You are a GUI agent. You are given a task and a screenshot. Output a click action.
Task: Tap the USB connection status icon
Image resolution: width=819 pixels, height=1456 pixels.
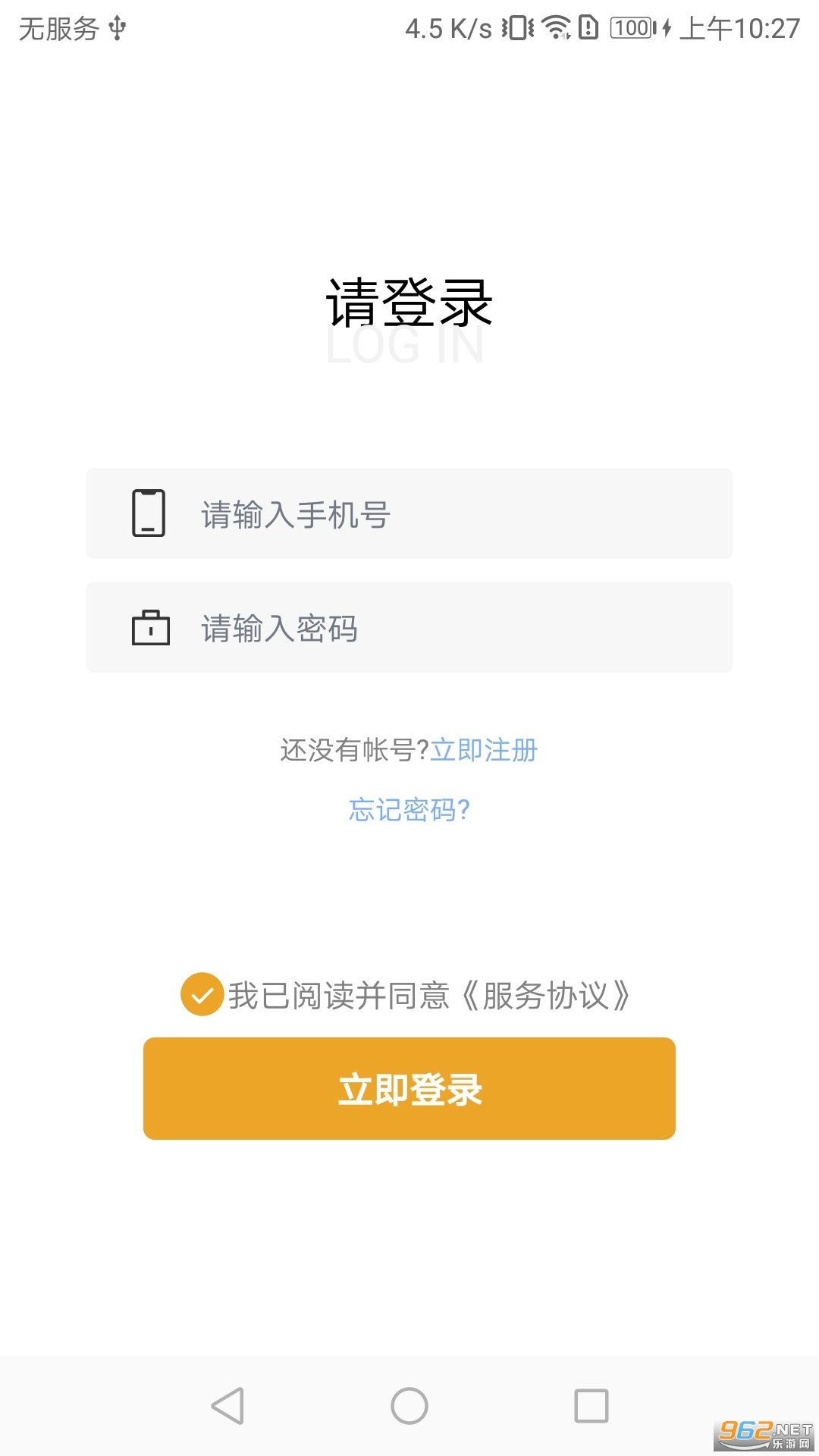pyautogui.click(x=118, y=28)
